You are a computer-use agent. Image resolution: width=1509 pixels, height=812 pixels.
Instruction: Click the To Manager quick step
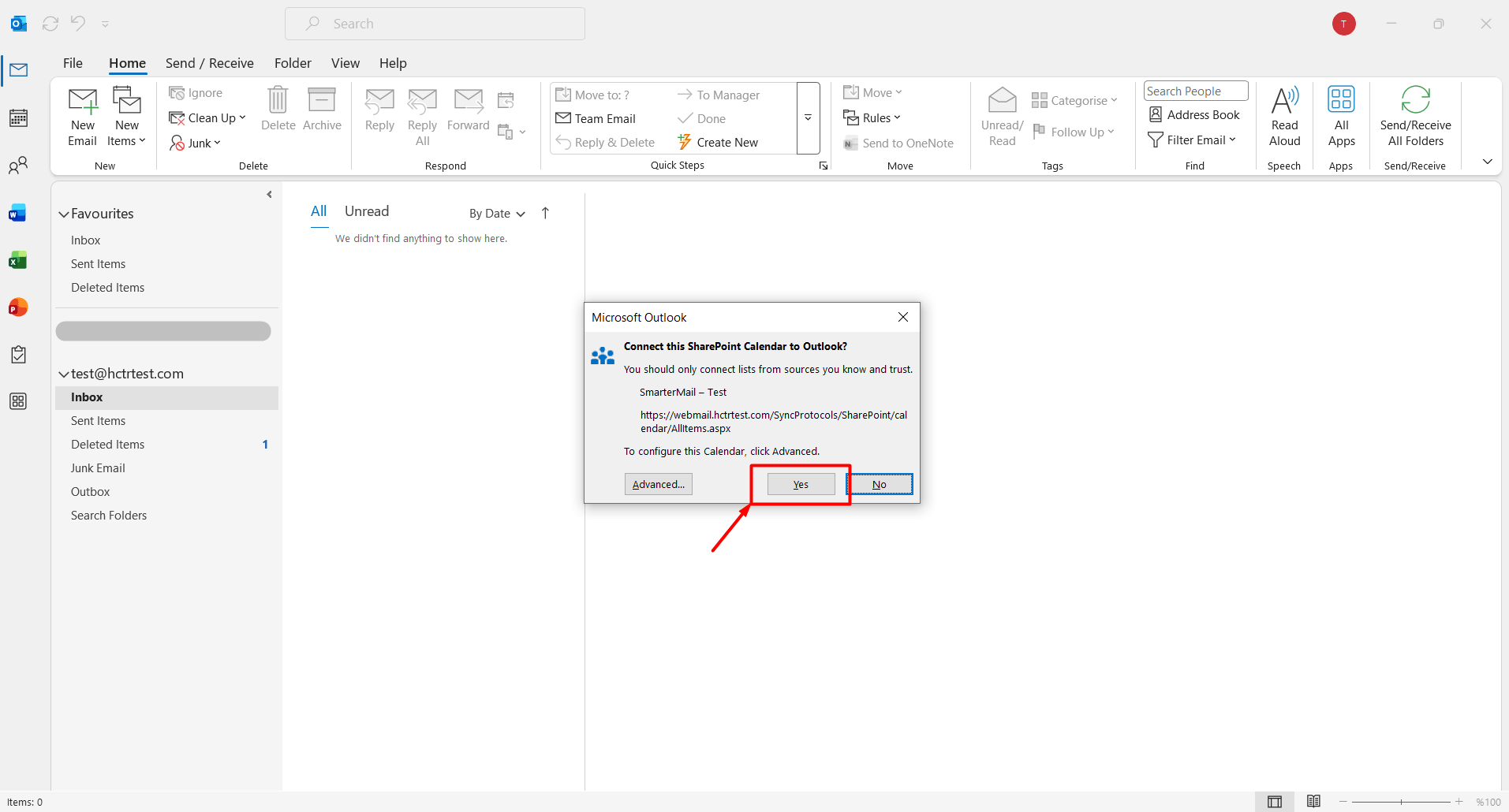click(x=718, y=95)
